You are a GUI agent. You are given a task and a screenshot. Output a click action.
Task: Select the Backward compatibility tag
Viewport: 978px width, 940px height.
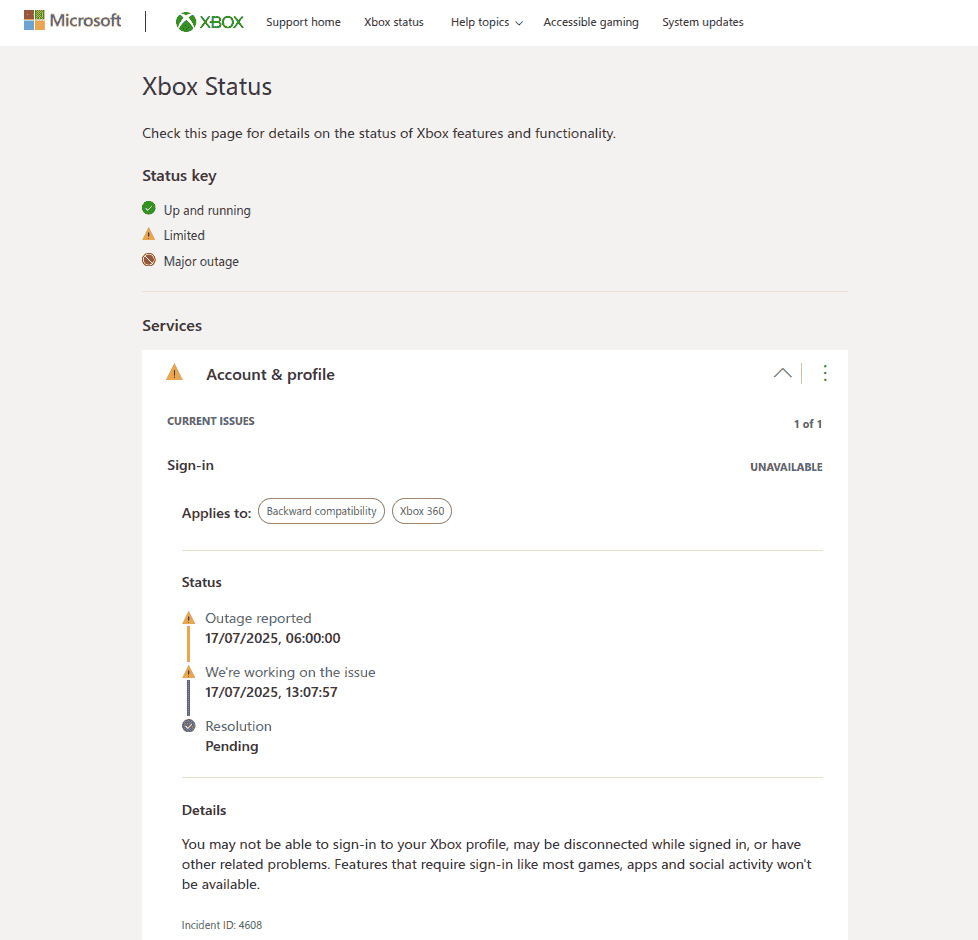click(321, 511)
